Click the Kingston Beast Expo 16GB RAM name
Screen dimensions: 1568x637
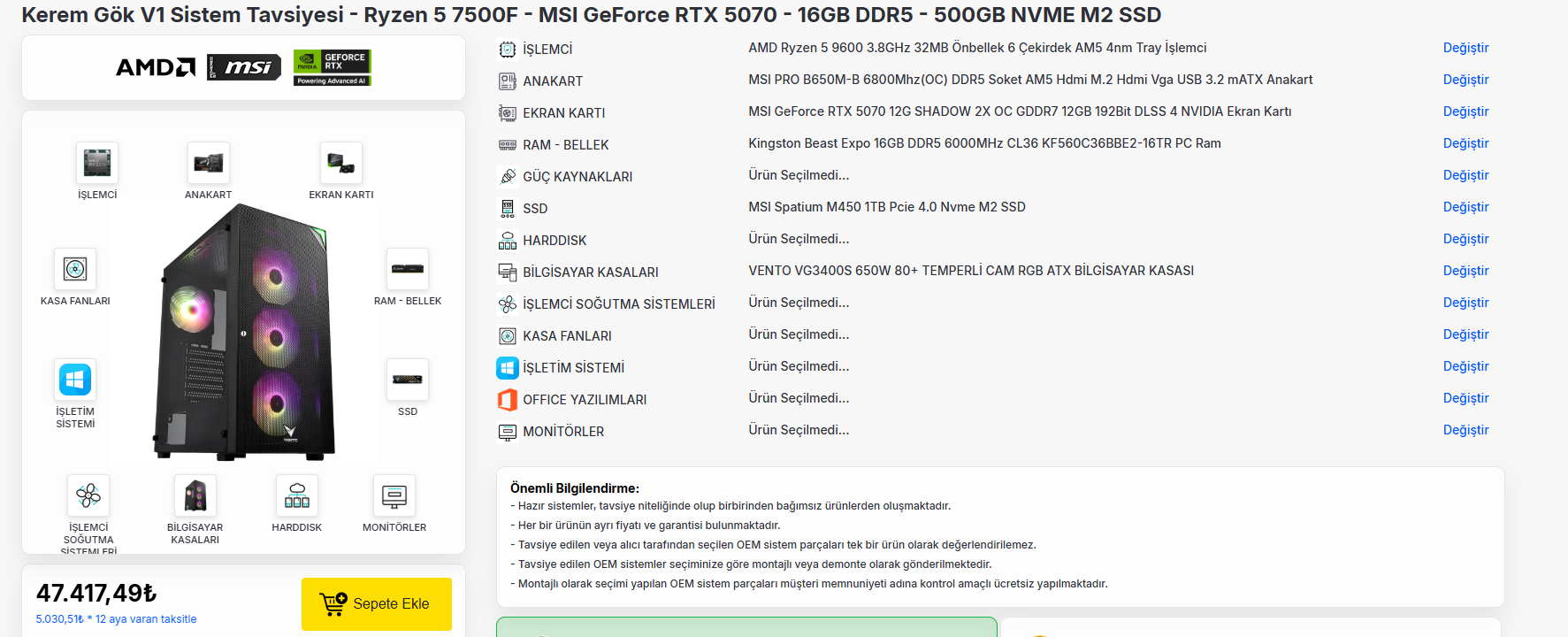pos(984,143)
